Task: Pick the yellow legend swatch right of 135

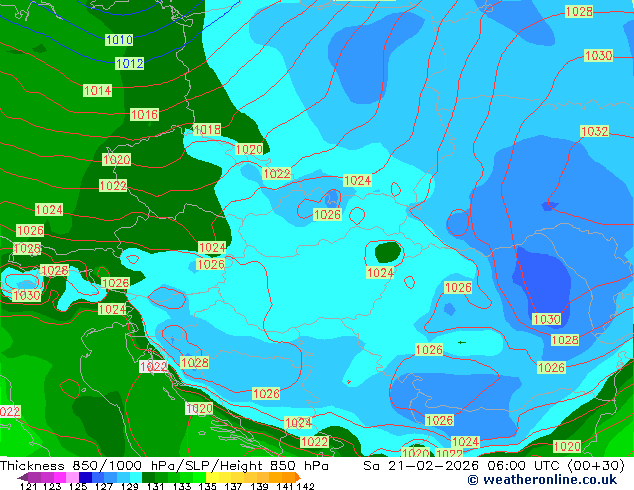Action: point(212,477)
